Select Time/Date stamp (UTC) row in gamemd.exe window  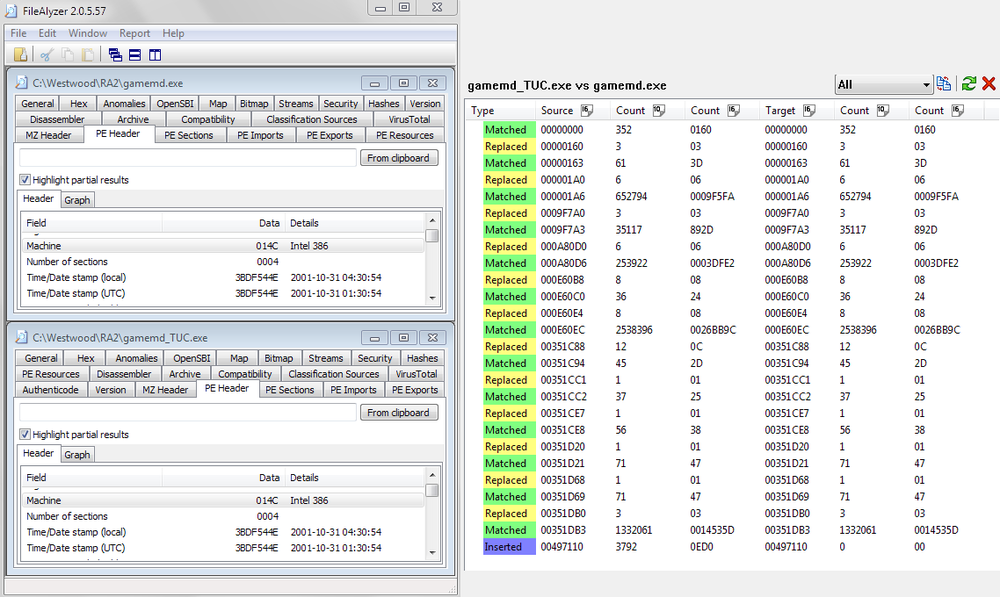point(223,294)
